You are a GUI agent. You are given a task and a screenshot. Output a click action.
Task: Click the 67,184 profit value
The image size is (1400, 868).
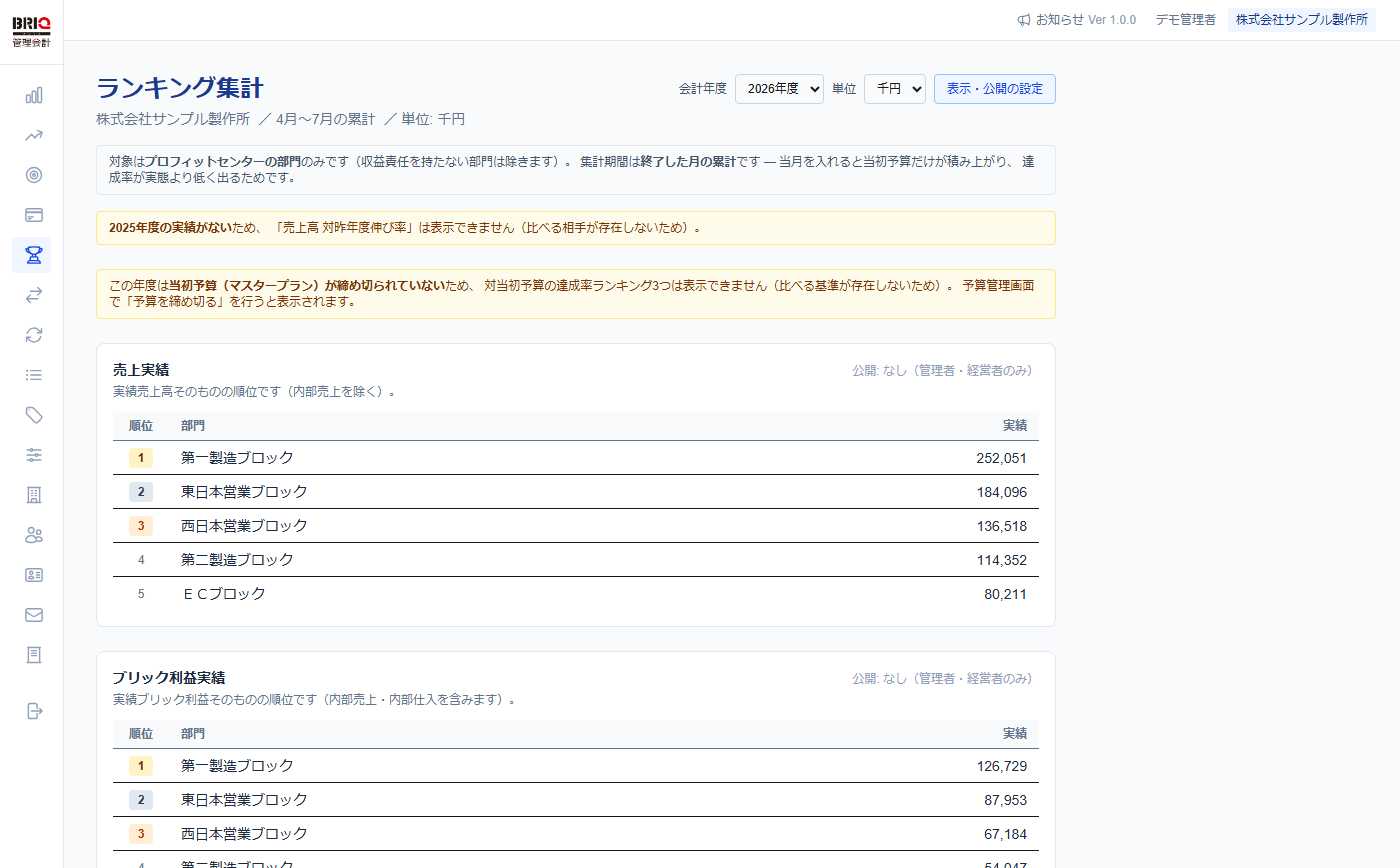[x=1006, y=834]
